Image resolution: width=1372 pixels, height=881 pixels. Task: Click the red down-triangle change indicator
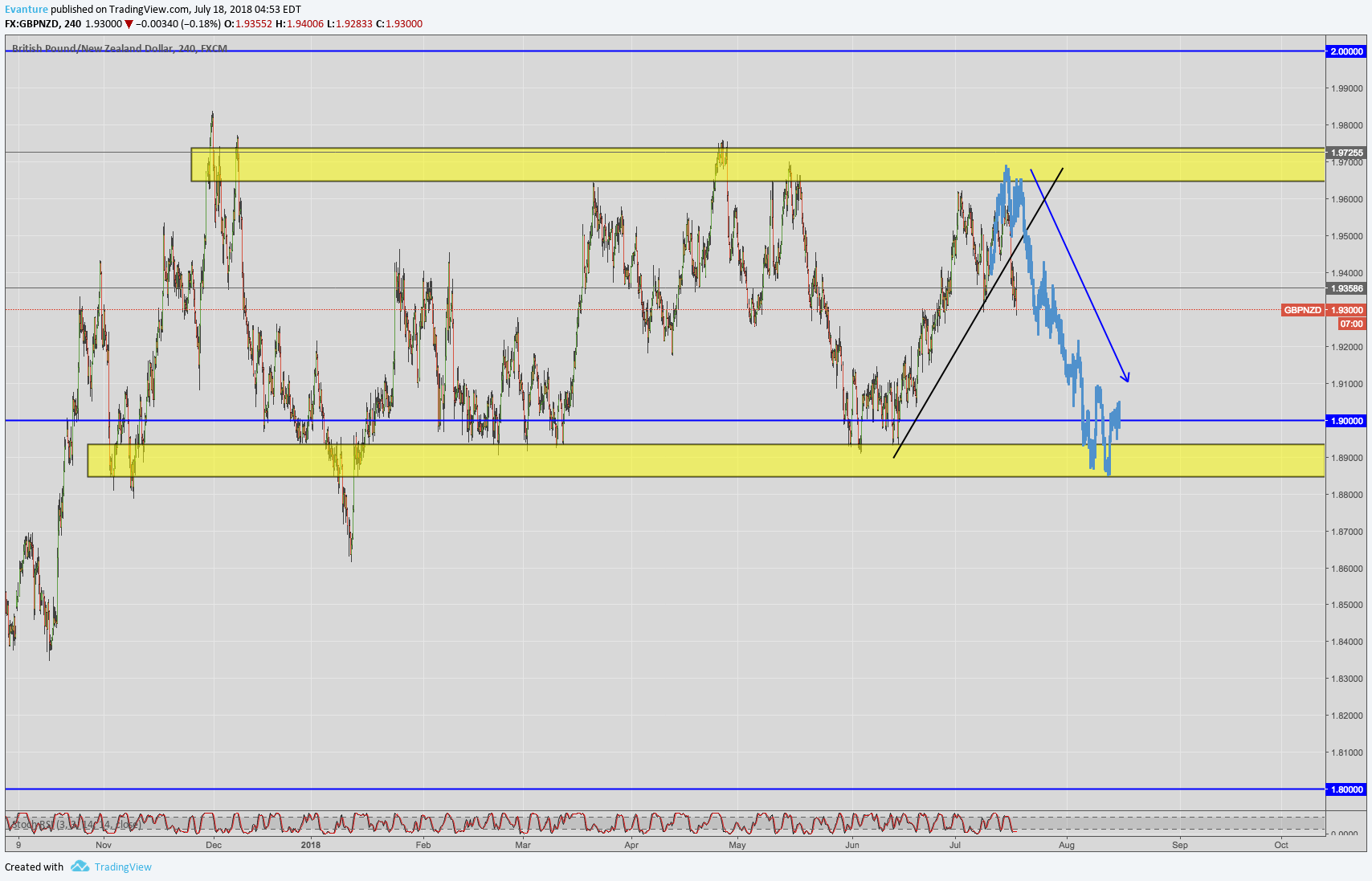129,24
